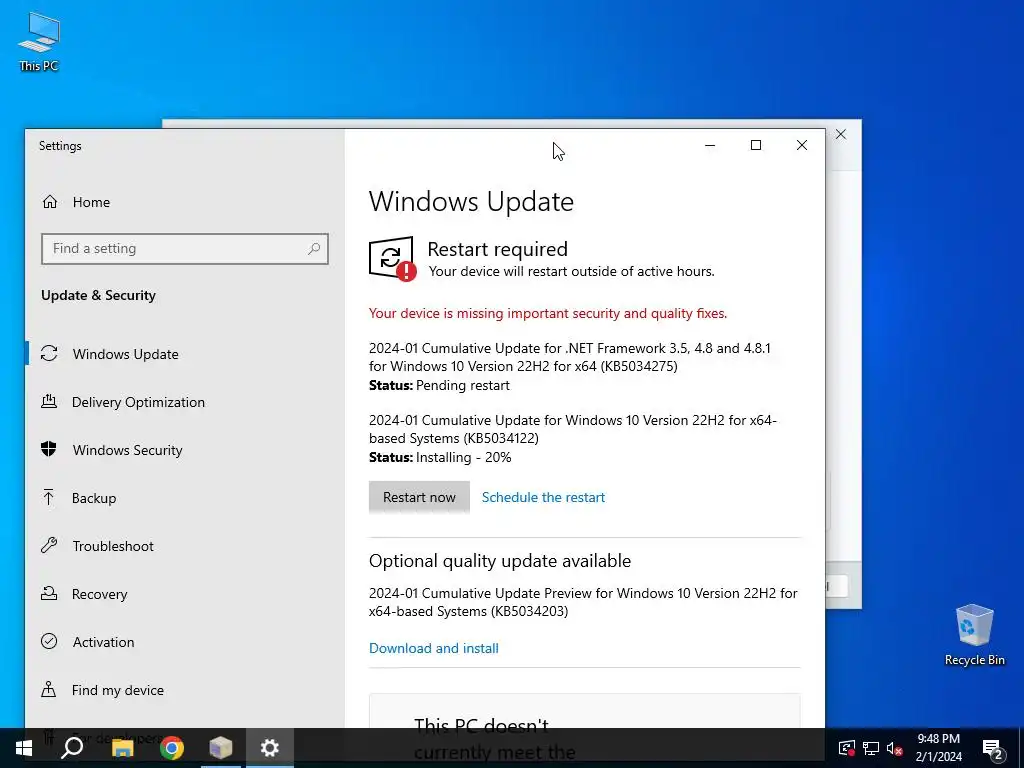Maximize the Settings window

[756, 145]
